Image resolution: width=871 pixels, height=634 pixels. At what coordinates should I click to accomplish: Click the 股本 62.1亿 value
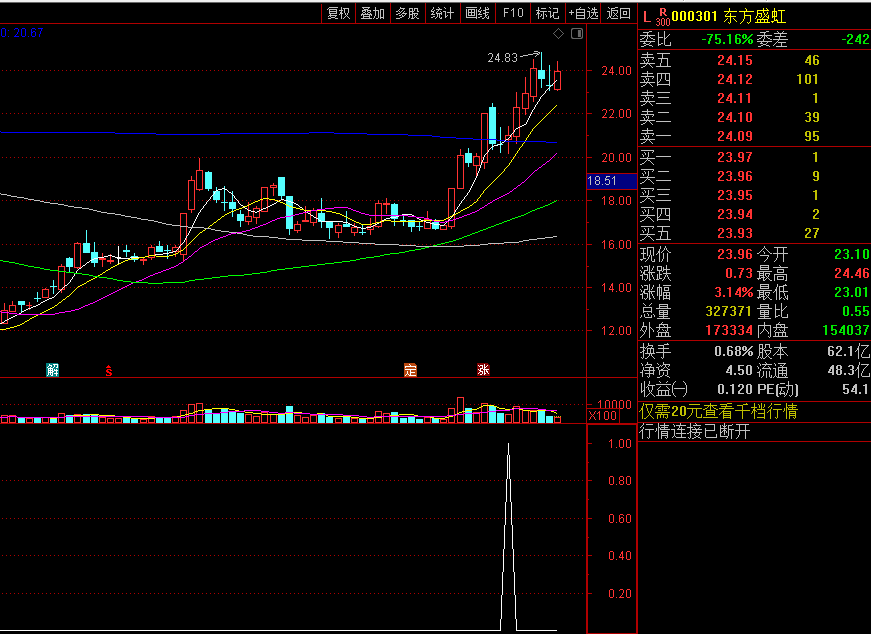849,352
